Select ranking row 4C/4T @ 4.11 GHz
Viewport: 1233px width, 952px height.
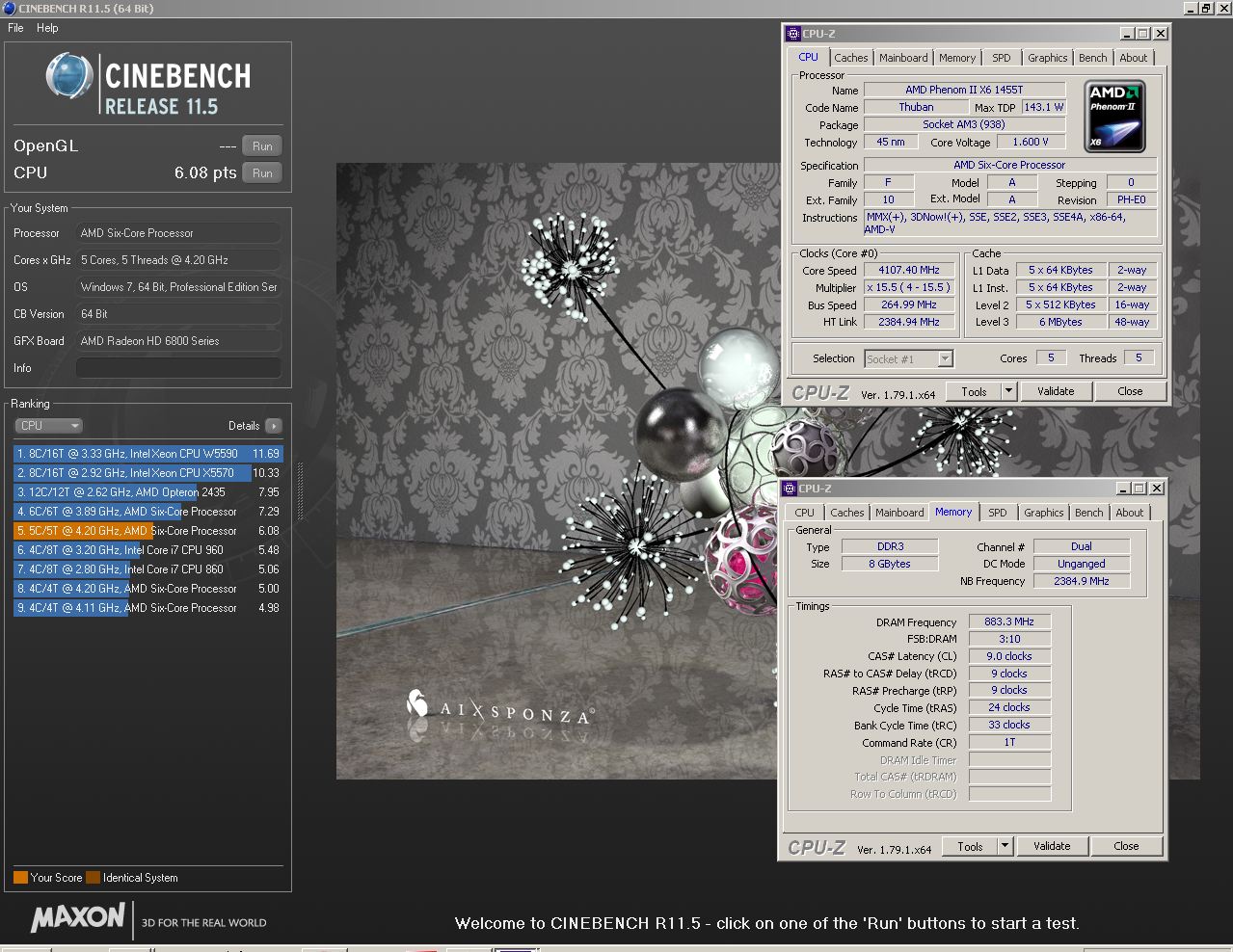[x=148, y=608]
